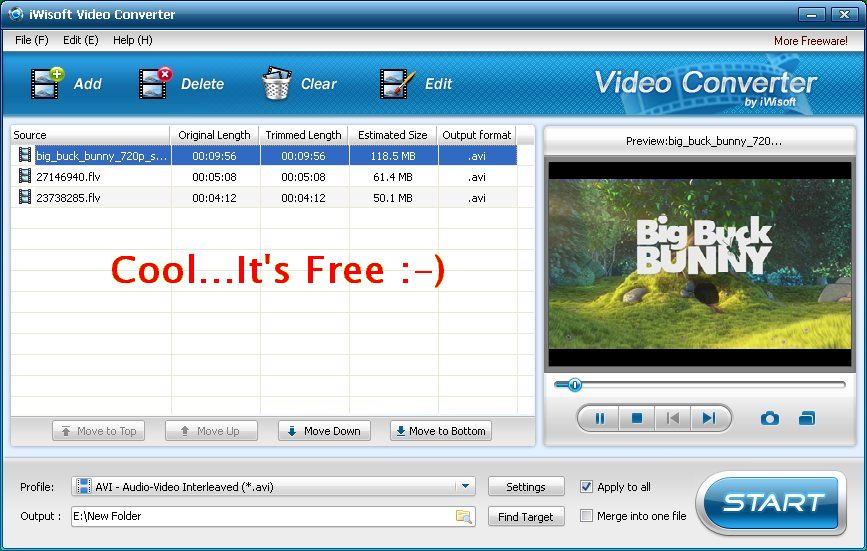Skip to next frame in preview
The image size is (867, 551).
[709, 418]
